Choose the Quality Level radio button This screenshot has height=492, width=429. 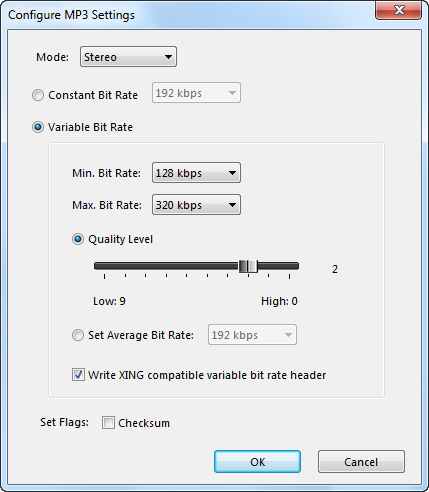click(78, 239)
